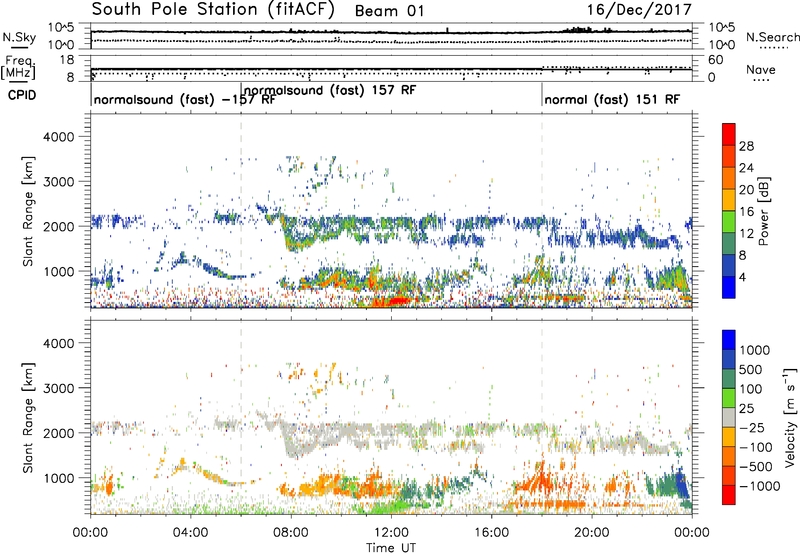
Task: Click the 'Time UT' axis title
Action: pyautogui.click(x=391, y=548)
